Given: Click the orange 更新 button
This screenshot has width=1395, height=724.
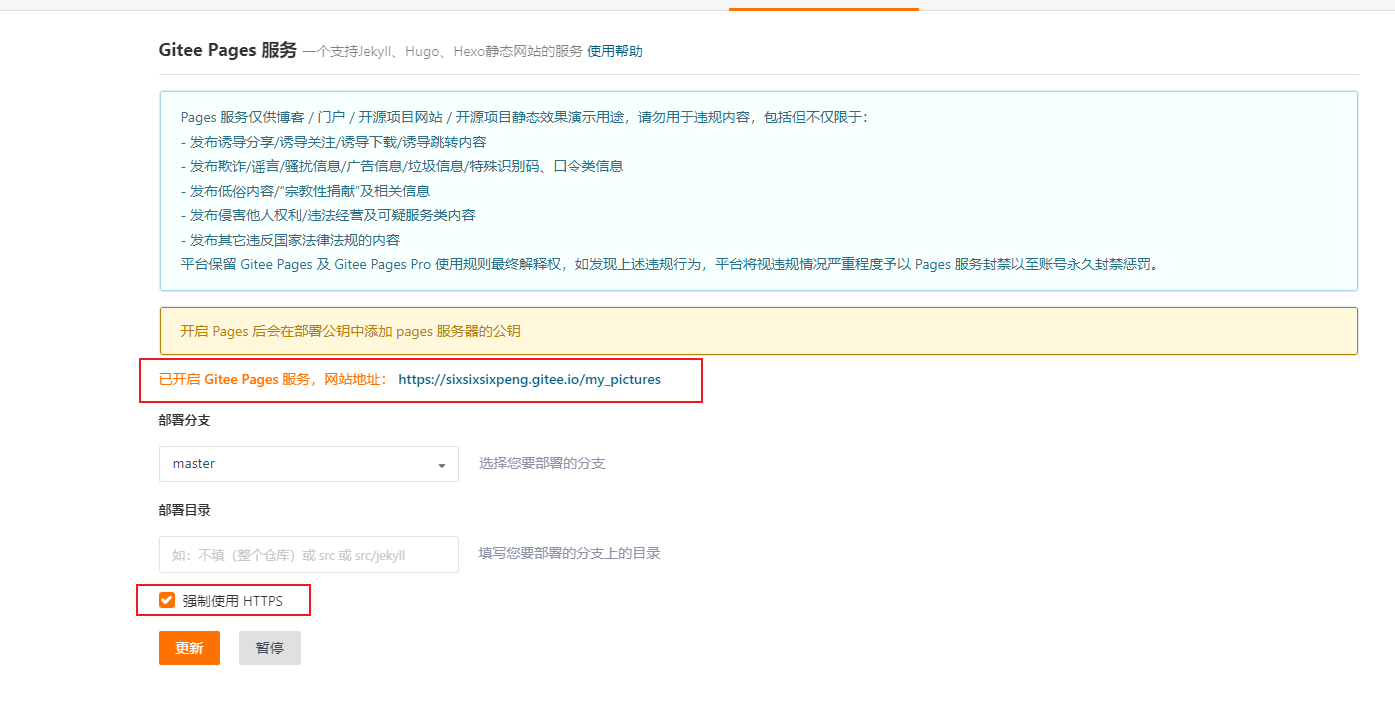Looking at the screenshot, I should (189, 648).
